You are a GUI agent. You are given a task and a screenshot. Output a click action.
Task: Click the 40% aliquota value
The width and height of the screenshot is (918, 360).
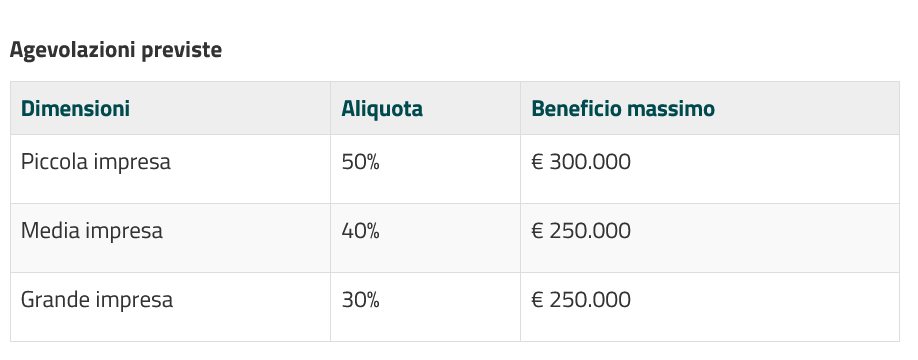361,231
